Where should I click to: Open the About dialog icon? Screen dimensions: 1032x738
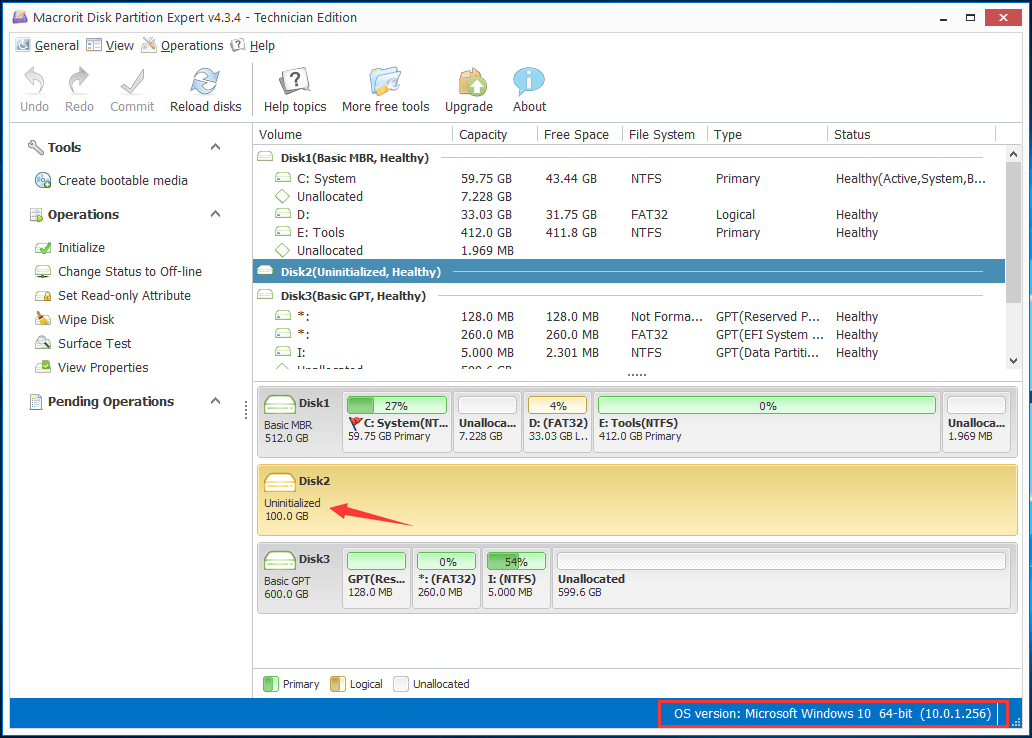[x=529, y=82]
